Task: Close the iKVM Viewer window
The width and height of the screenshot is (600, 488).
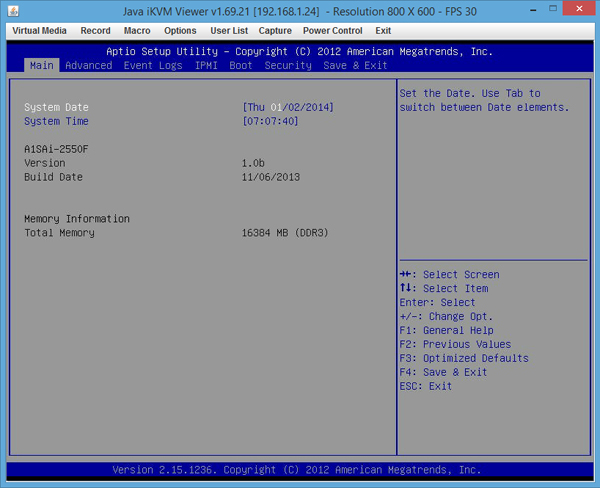Action: [579, 8]
